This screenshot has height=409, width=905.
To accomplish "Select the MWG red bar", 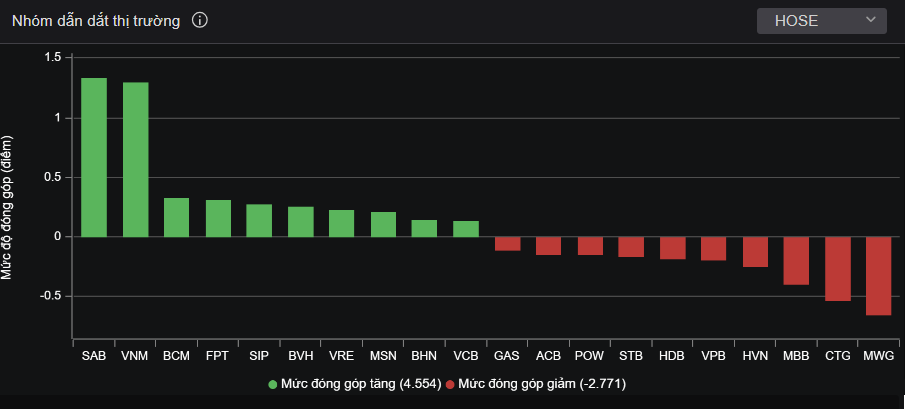I will [878, 276].
